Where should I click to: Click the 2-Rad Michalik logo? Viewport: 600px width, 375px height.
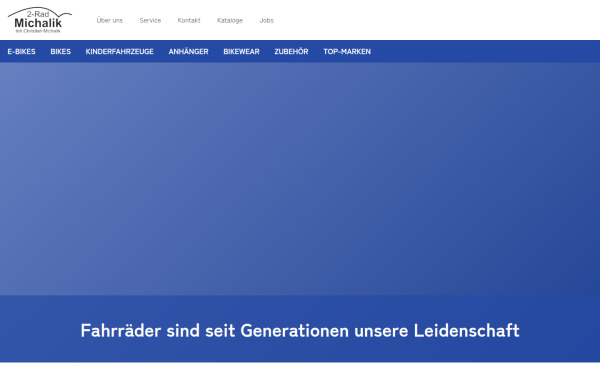click(x=40, y=20)
